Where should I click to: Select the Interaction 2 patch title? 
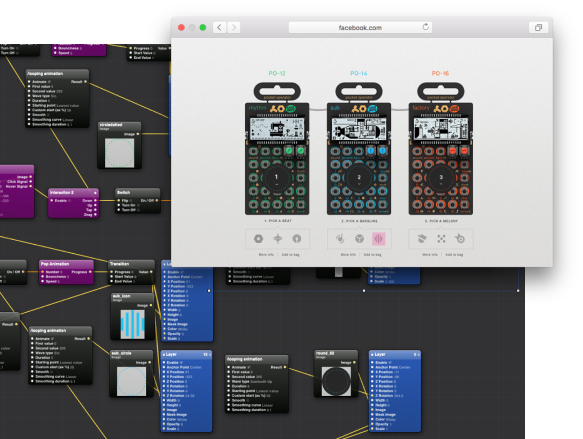tap(62, 193)
